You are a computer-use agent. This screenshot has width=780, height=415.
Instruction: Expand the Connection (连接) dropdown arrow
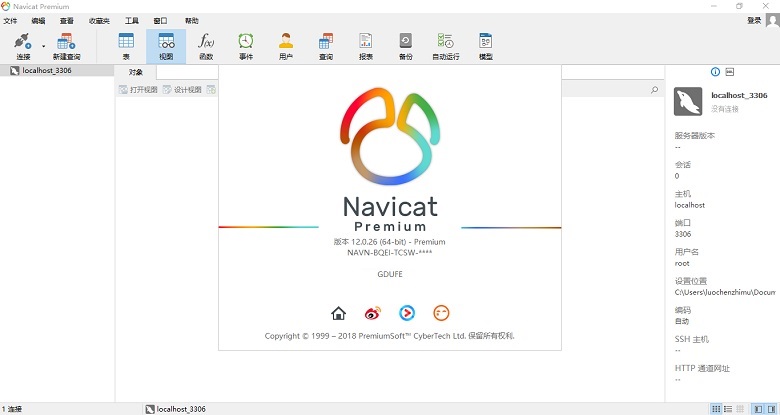(43, 45)
